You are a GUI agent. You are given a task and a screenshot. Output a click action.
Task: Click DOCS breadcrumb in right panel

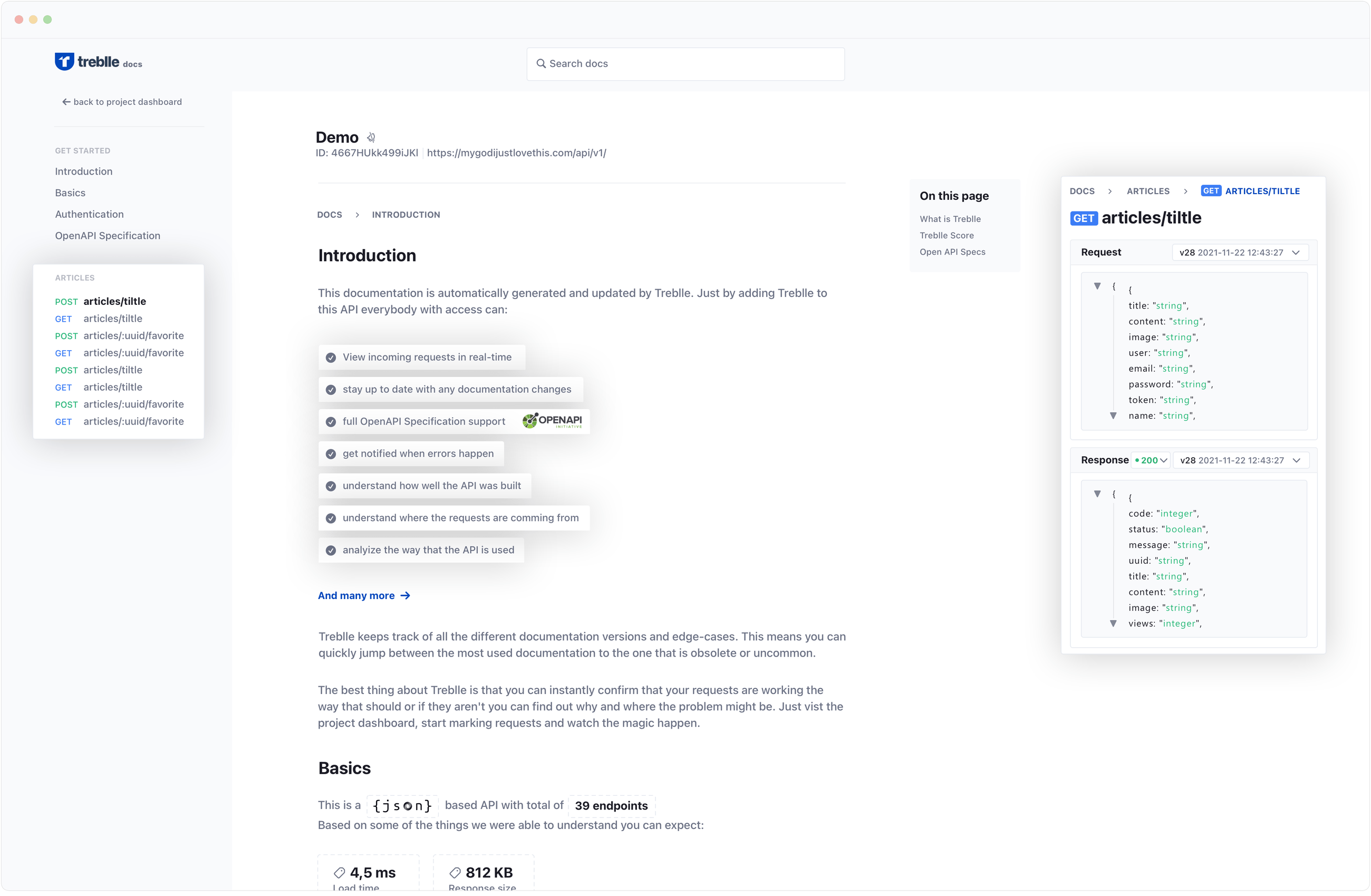tap(1082, 191)
